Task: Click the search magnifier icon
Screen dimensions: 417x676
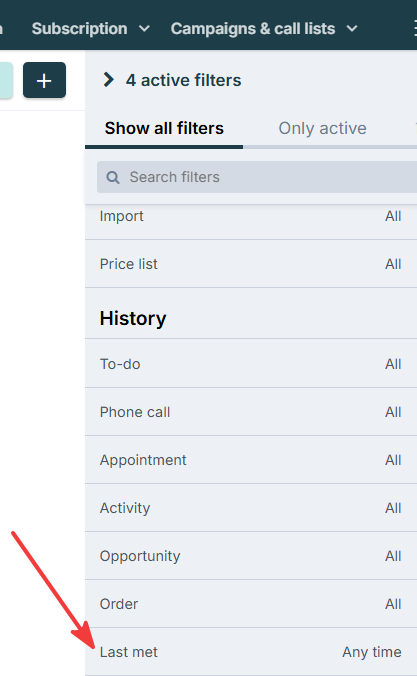Action: pyautogui.click(x=113, y=177)
